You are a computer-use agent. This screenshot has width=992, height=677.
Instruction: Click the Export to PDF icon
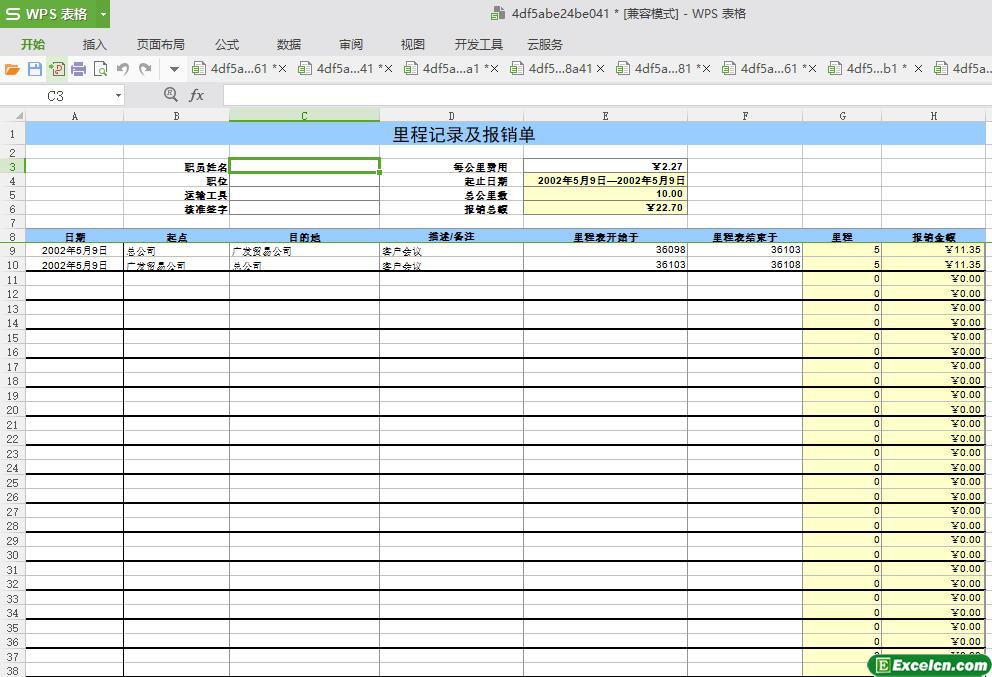click(x=57, y=69)
